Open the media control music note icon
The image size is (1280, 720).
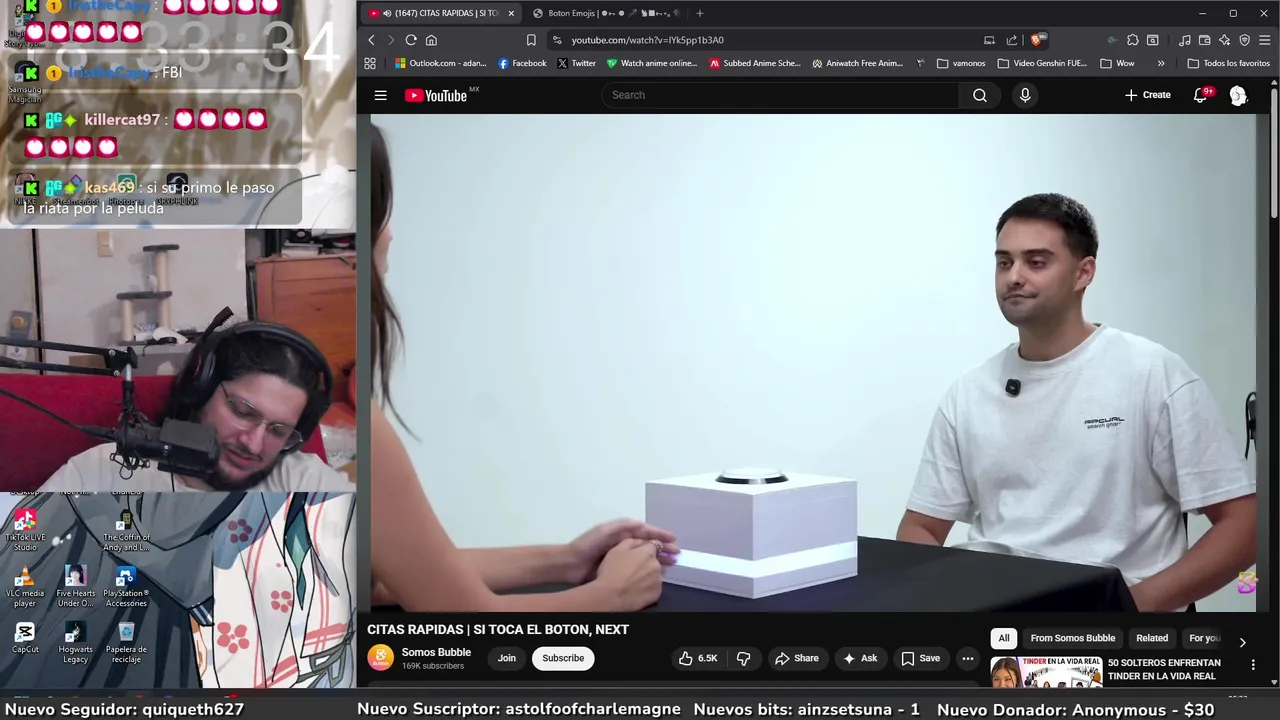click(1185, 40)
